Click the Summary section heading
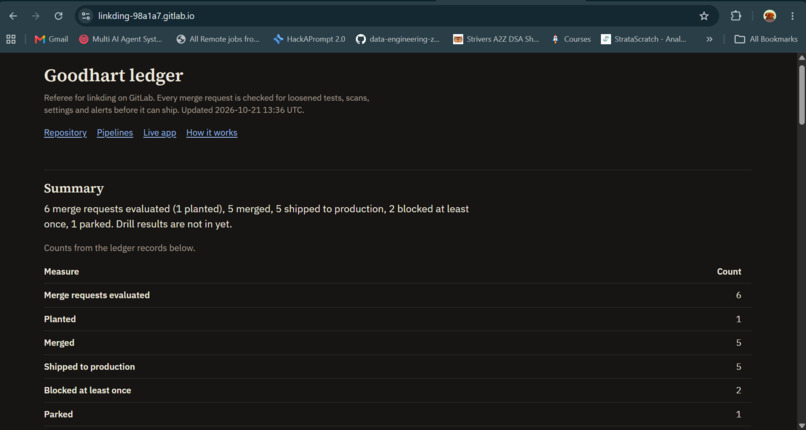Image resolution: width=806 pixels, height=430 pixels. [74, 189]
